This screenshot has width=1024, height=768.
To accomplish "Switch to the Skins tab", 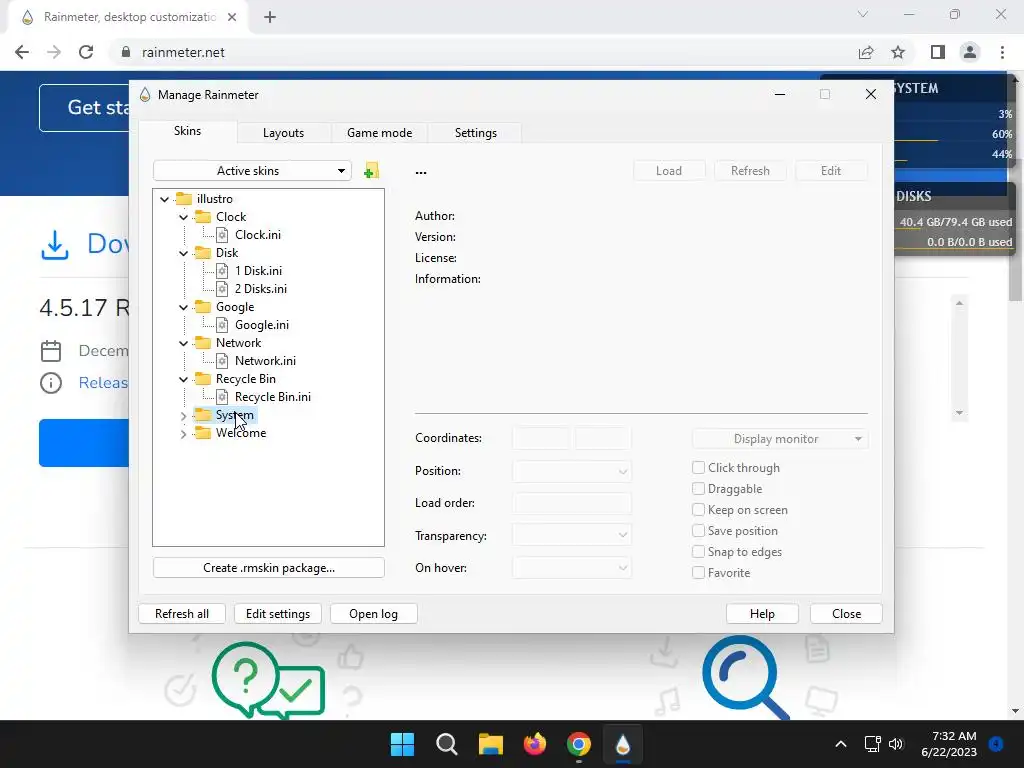I will tap(187, 131).
